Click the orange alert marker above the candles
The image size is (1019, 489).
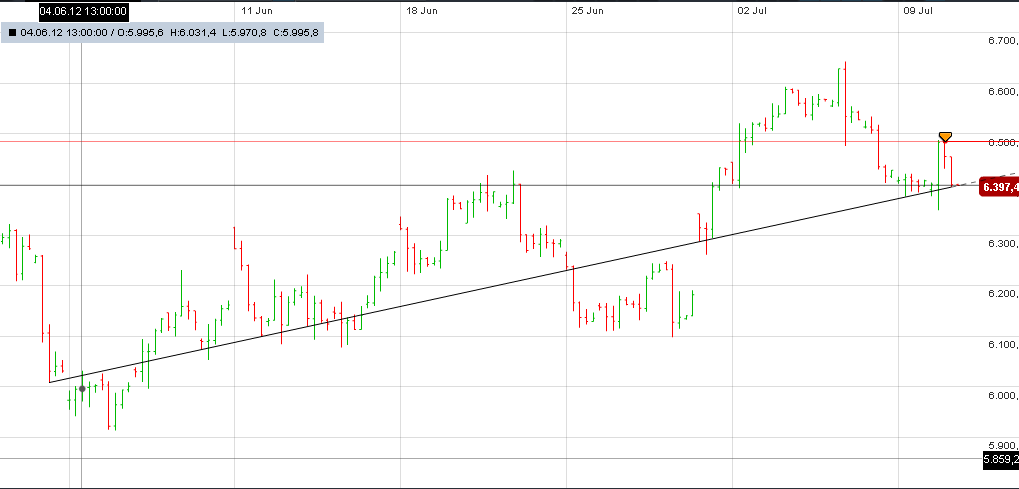(944, 136)
